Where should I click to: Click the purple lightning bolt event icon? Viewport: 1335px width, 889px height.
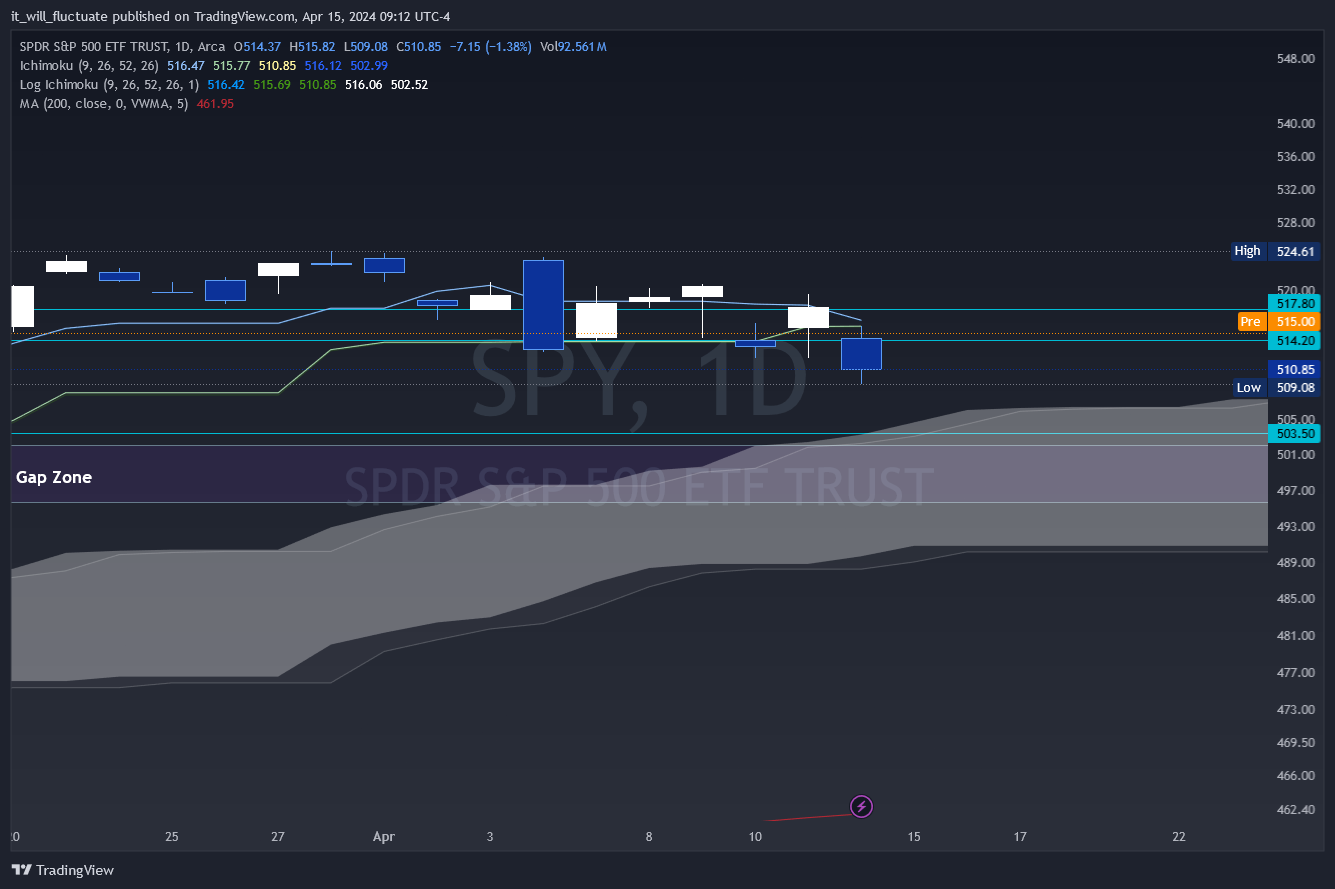862,806
